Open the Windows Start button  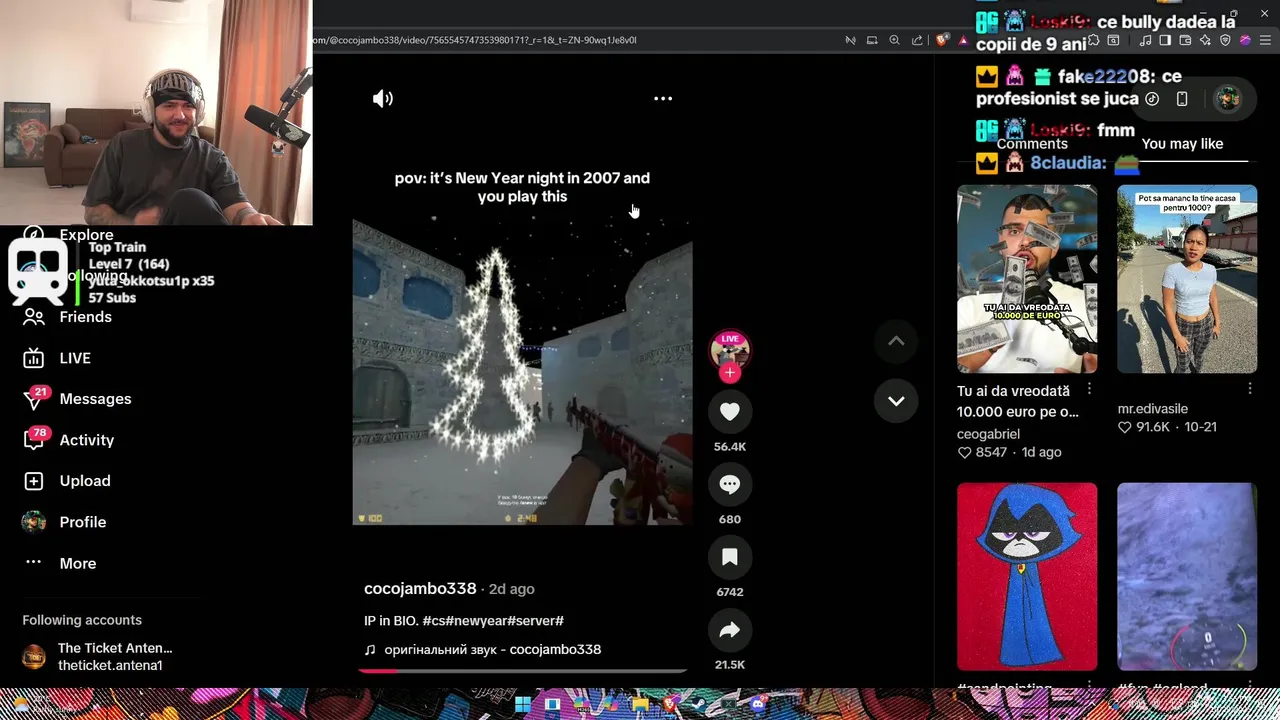(x=523, y=704)
